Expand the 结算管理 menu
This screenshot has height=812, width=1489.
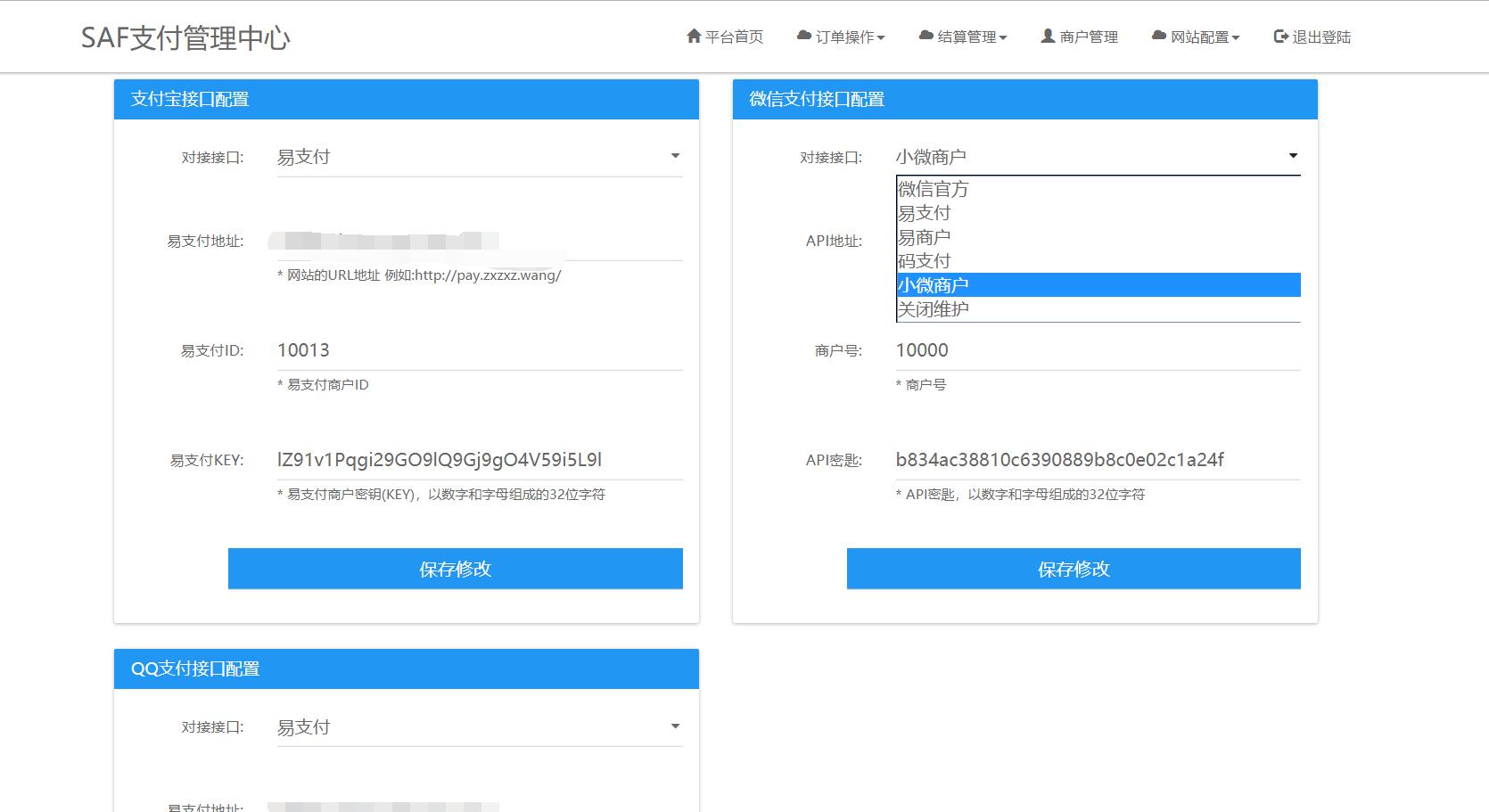coord(963,37)
